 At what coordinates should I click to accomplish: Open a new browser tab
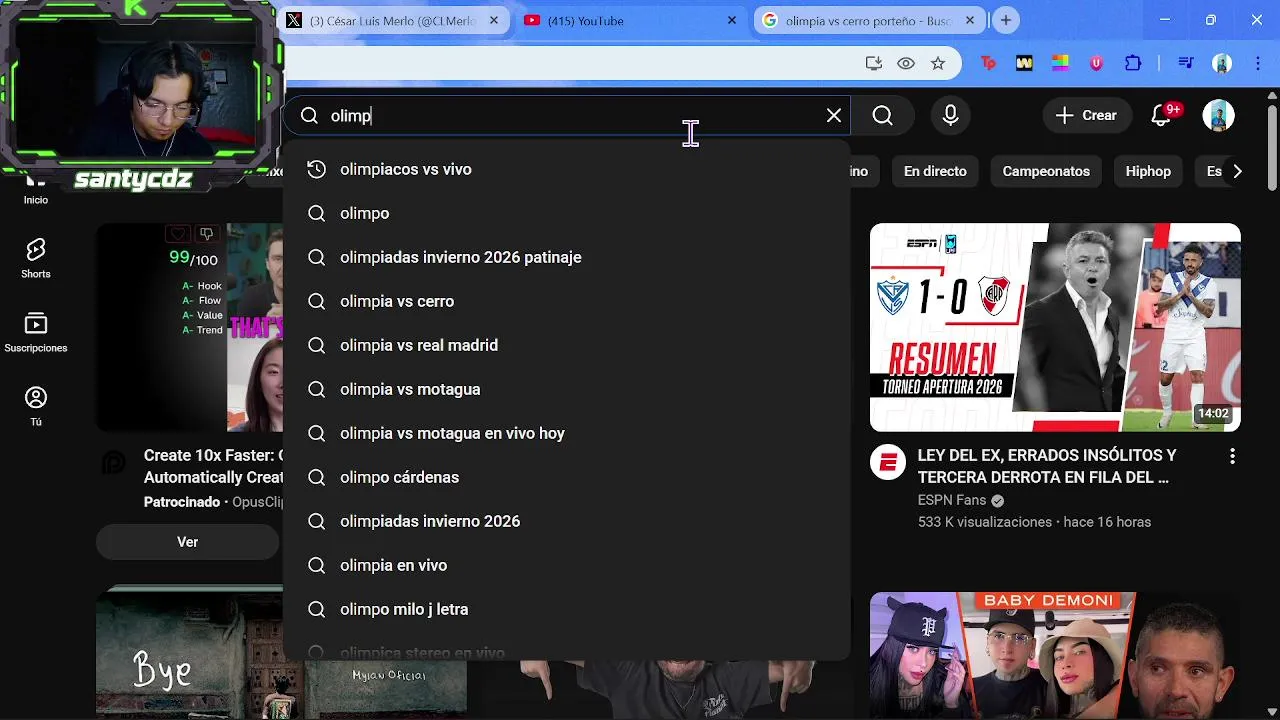(1006, 20)
